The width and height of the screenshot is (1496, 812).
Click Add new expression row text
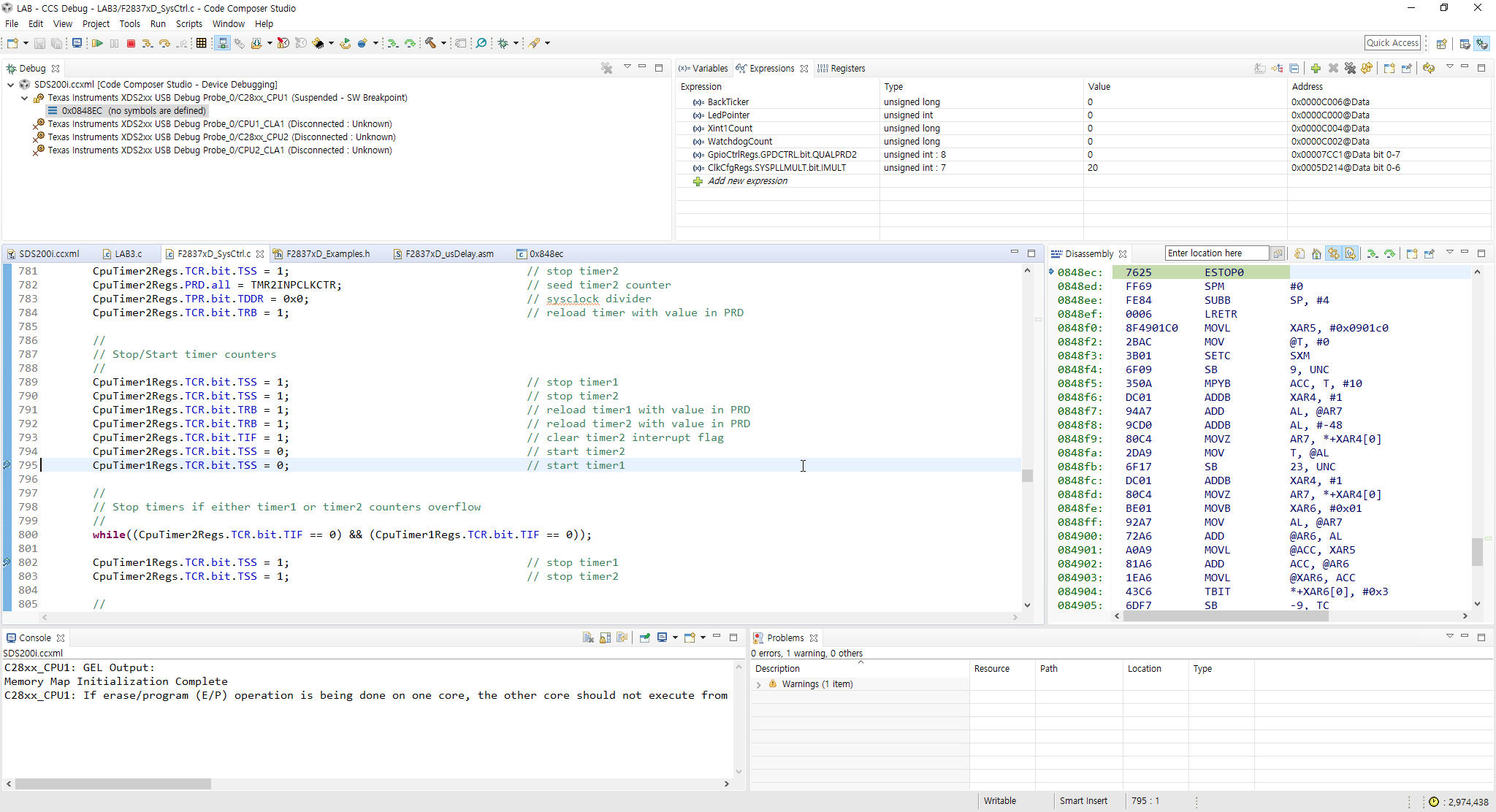tap(747, 181)
